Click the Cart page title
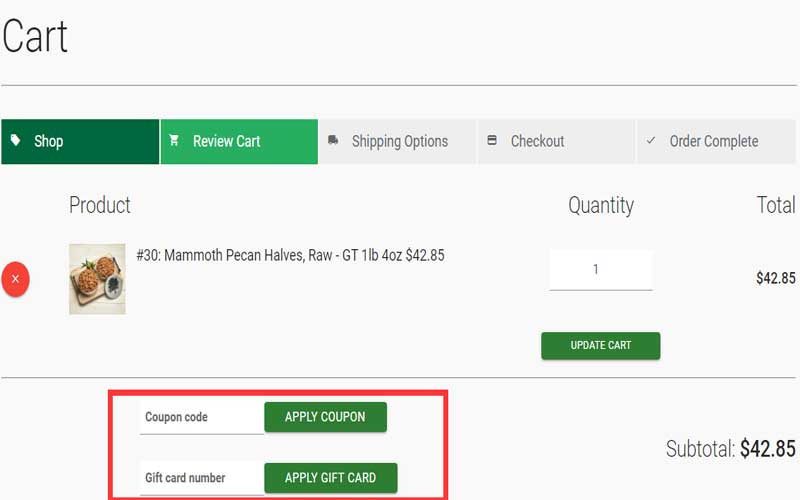The height and width of the screenshot is (500, 800). (x=35, y=36)
